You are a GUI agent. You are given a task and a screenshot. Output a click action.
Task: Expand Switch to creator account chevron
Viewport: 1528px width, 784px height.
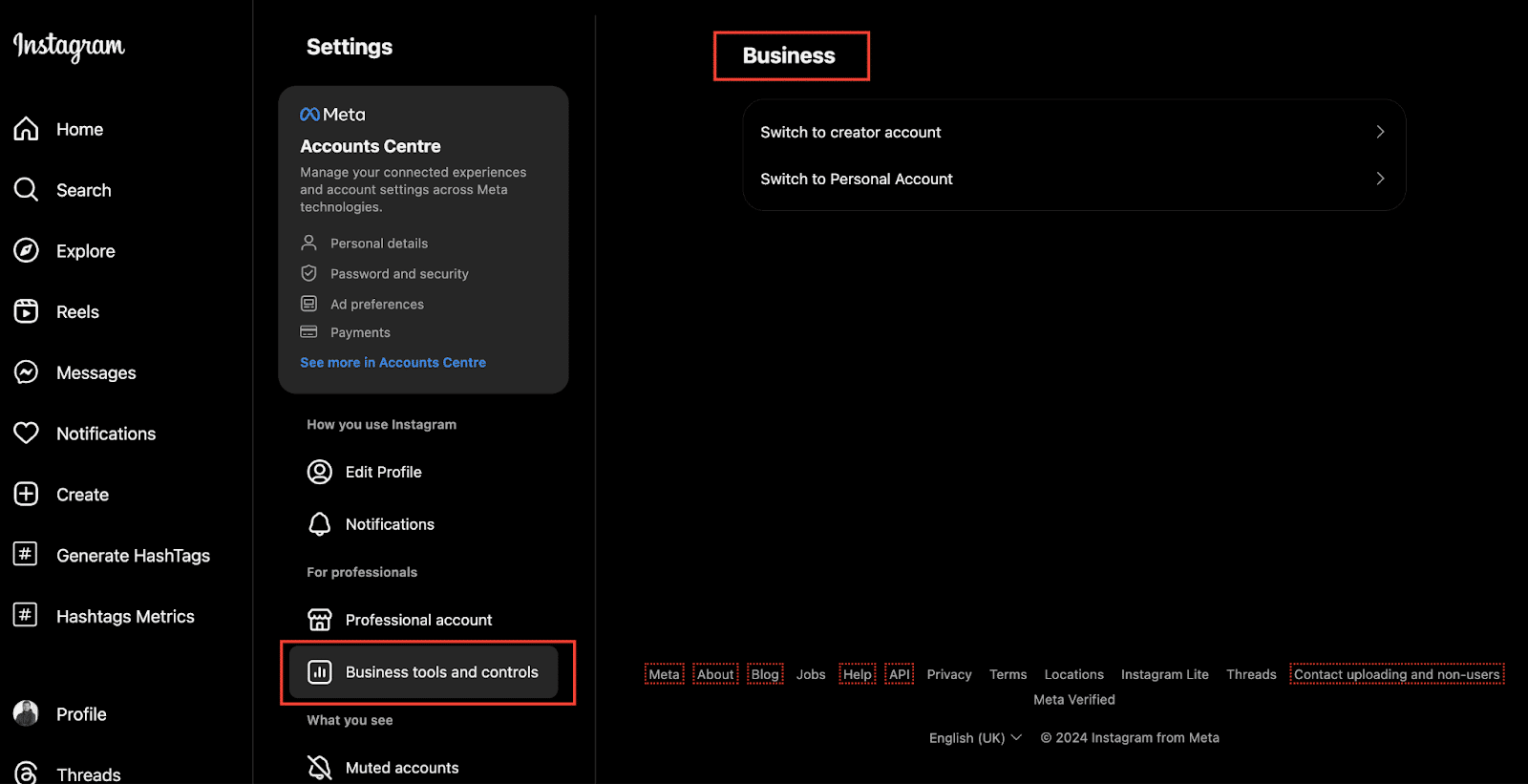1380,132
